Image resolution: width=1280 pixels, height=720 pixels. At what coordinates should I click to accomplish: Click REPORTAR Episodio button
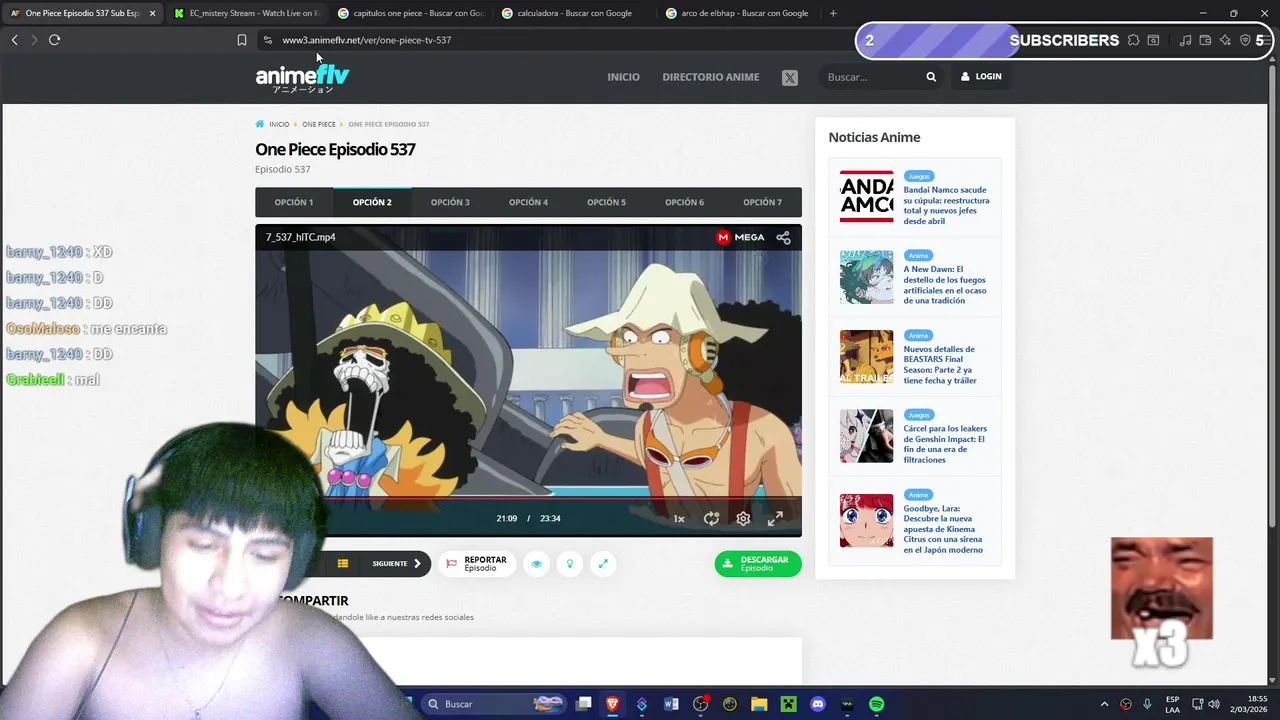click(476, 564)
